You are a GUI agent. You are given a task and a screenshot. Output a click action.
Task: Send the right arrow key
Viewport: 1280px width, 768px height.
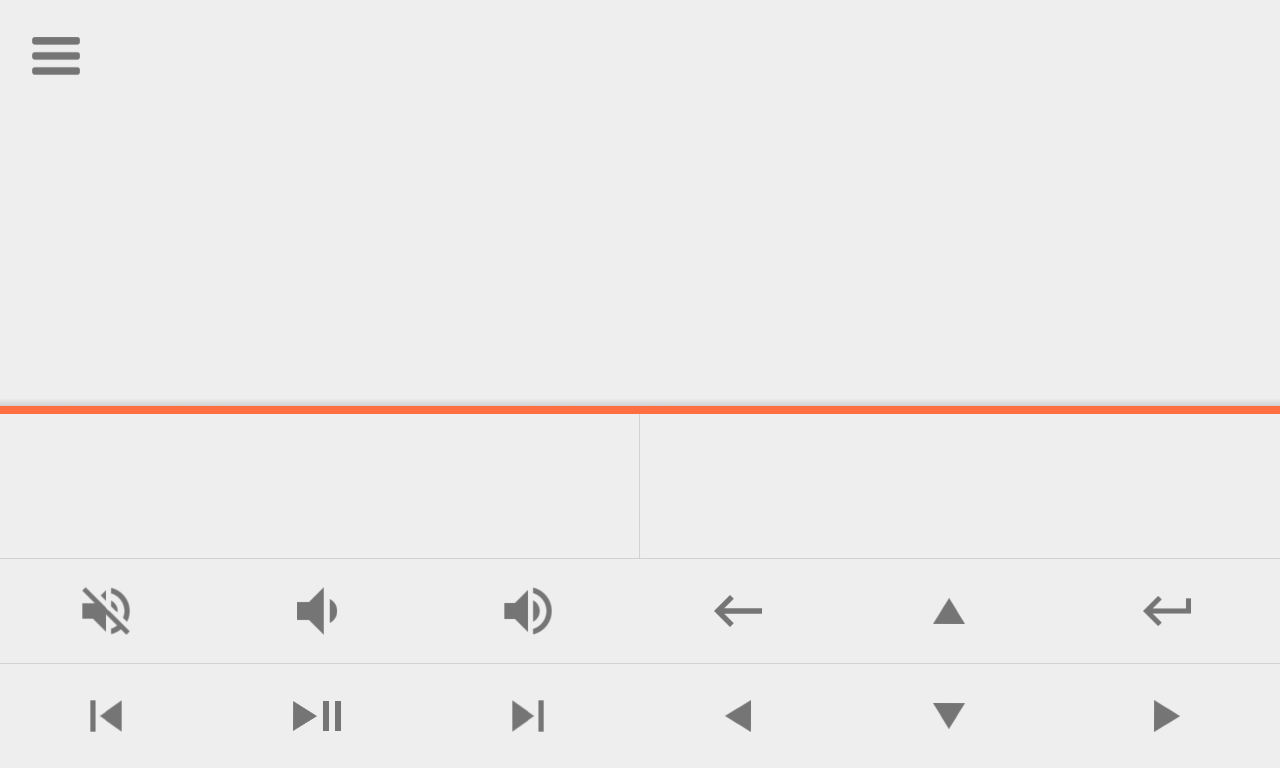click(x=1167, y=716)
